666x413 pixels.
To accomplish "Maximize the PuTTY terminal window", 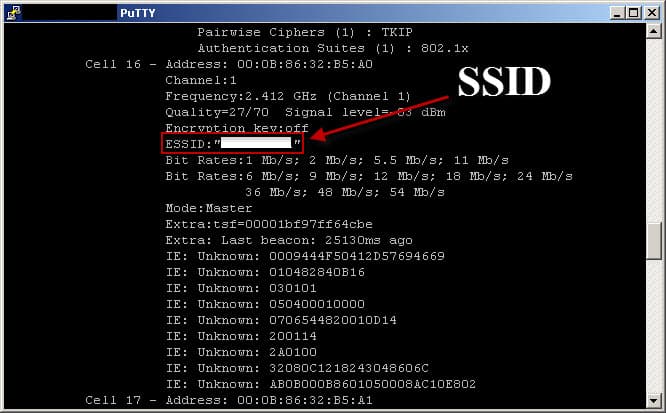I will point(630,12).
